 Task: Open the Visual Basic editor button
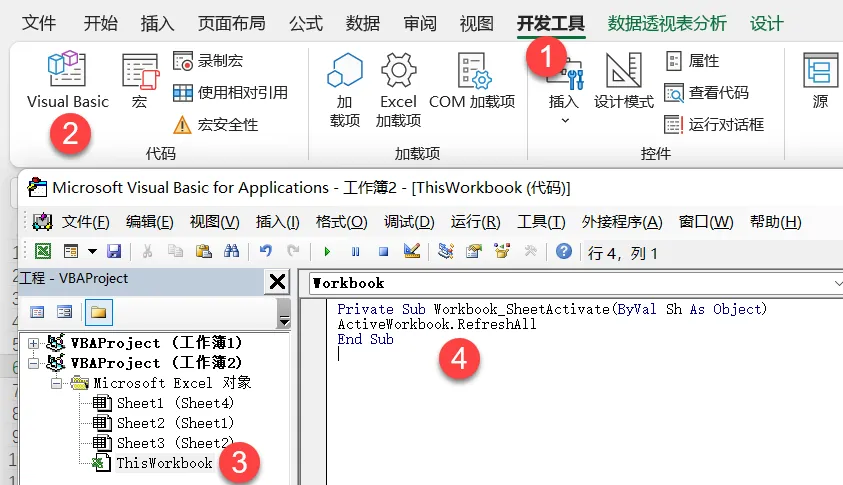click(67, 80)
